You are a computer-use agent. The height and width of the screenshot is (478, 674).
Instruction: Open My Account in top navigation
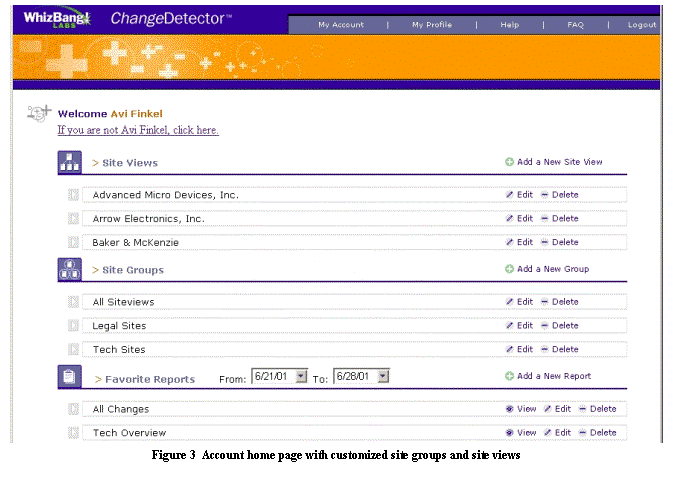[341, 25]
